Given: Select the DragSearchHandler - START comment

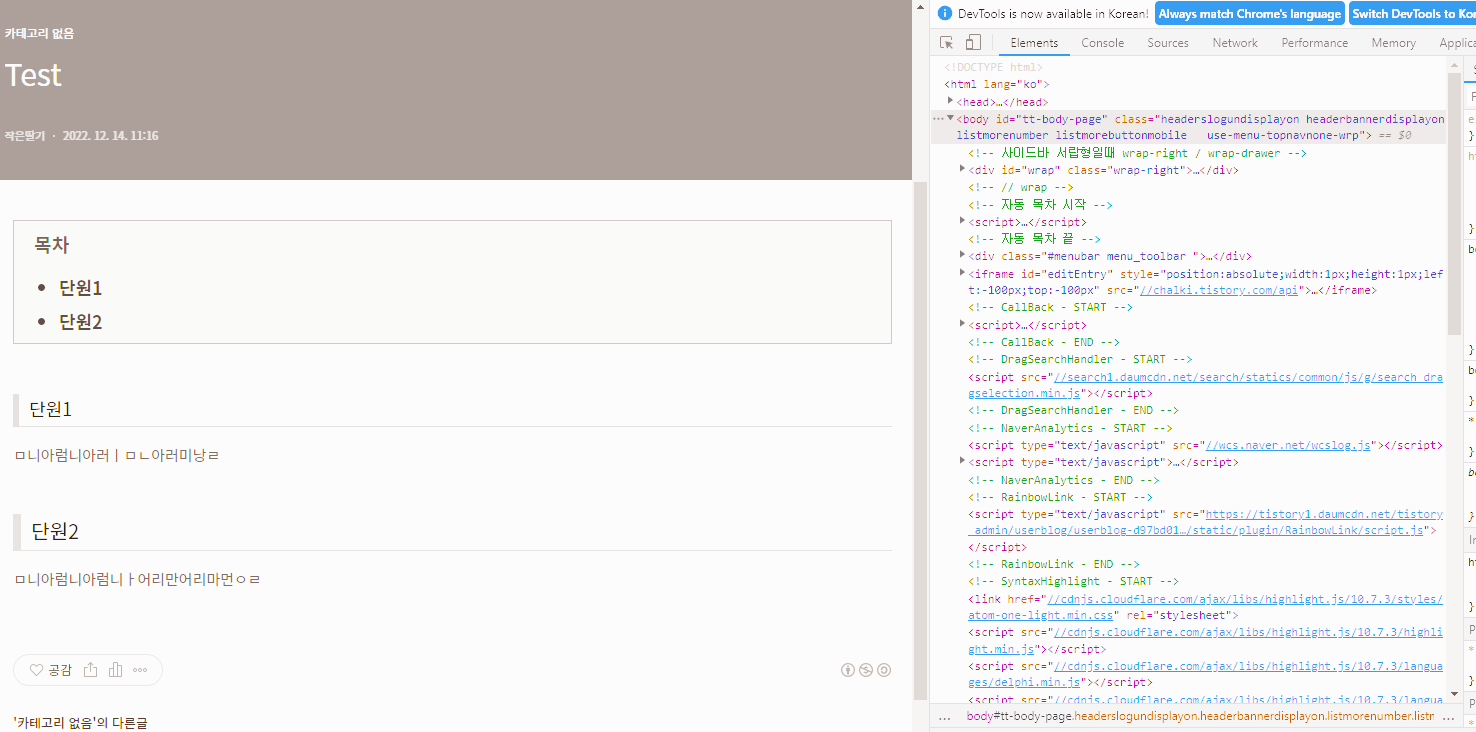Looking at the screenshot, I should [1080, 359].
